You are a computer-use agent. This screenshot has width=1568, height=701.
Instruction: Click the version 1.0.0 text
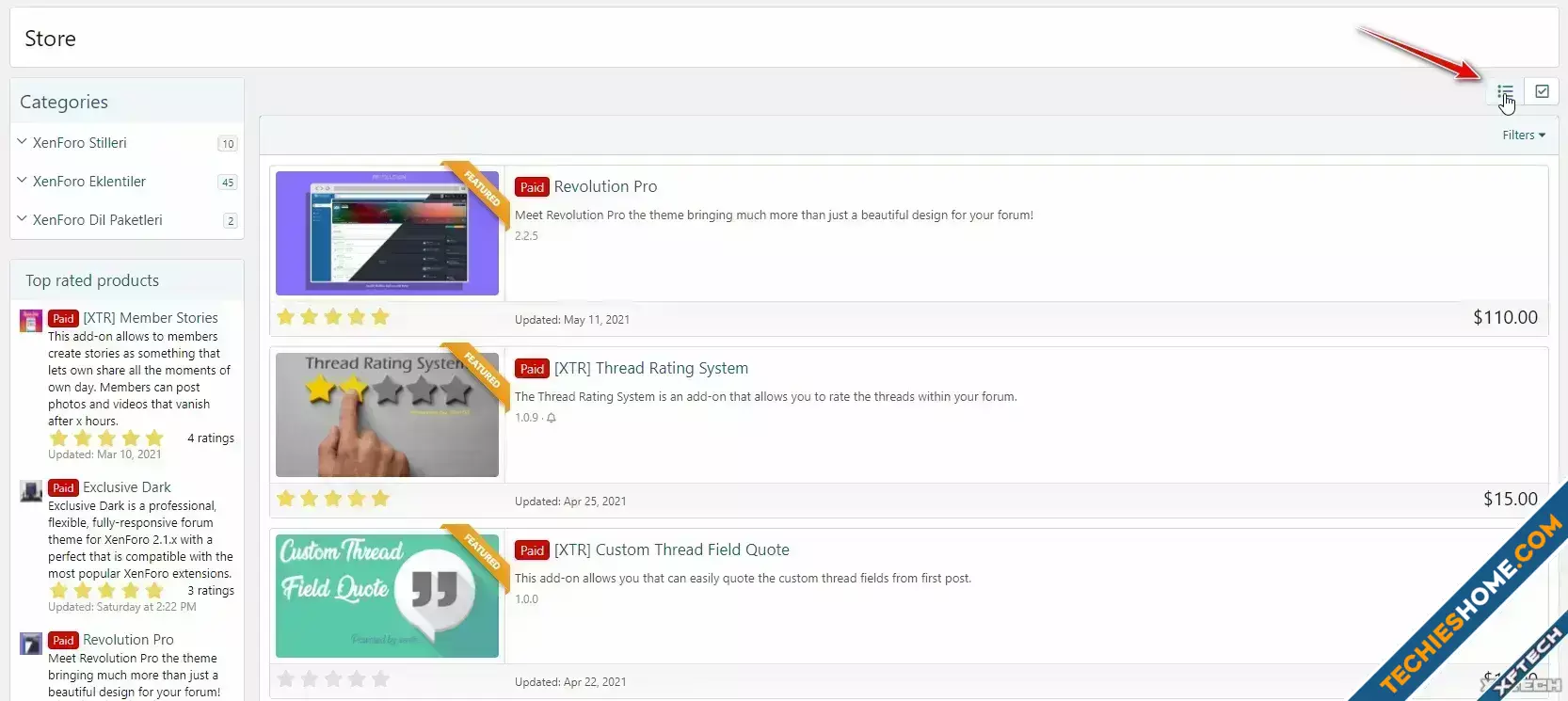click(526, 599)
